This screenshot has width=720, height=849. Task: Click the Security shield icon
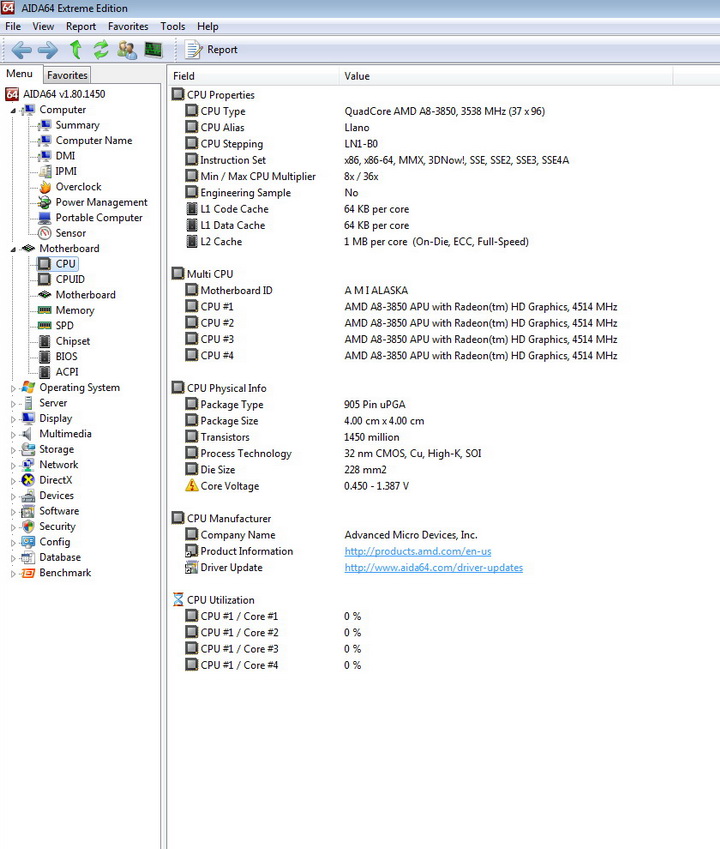click(28, 526)
